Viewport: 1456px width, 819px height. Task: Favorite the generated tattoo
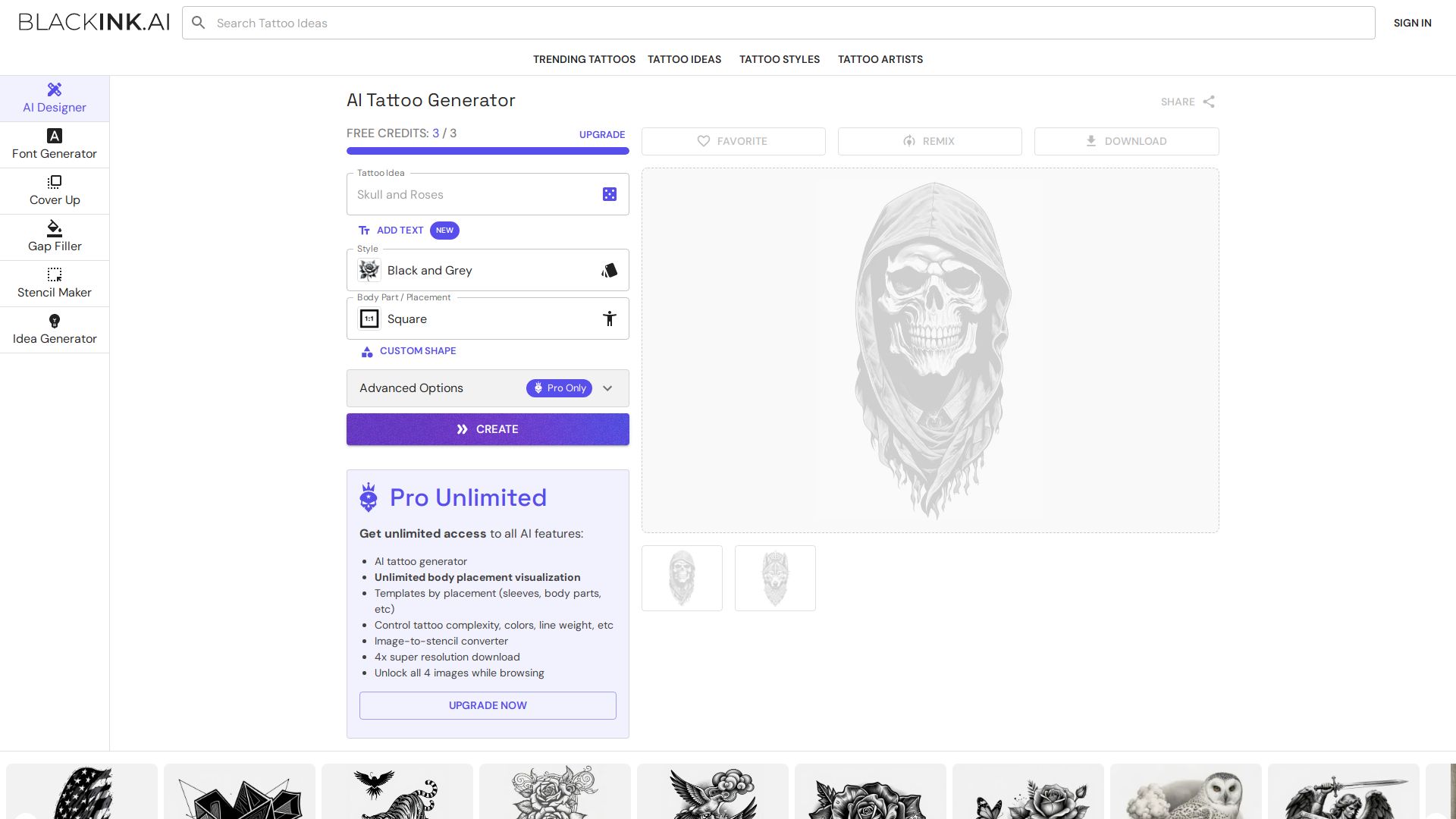(733, 141)
